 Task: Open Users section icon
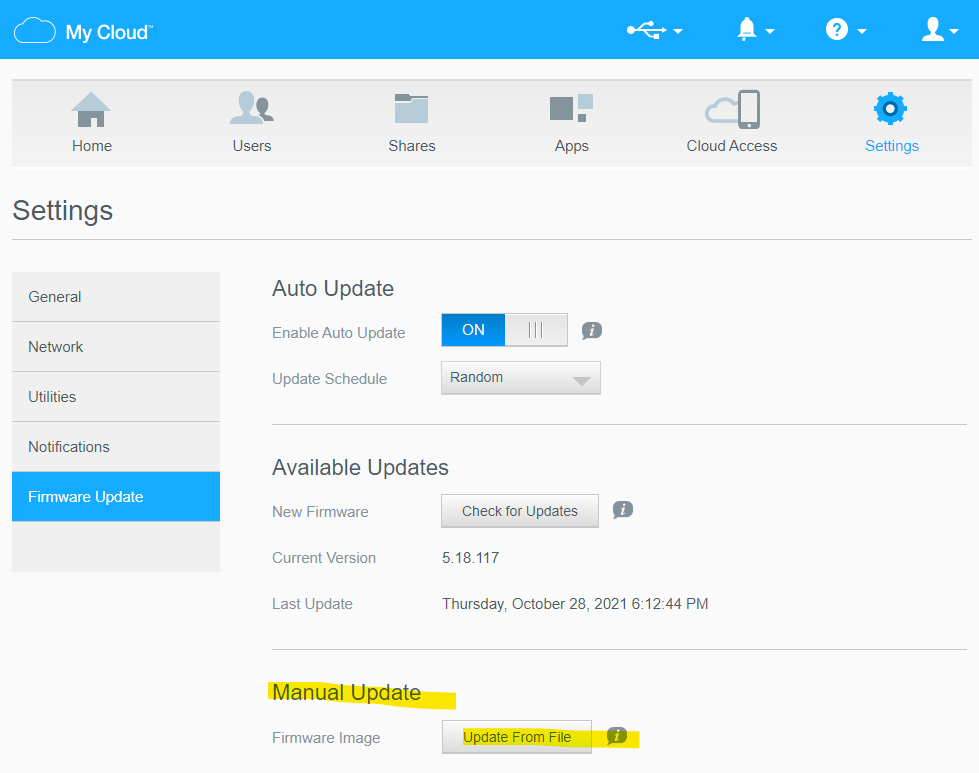coord(252,108)
